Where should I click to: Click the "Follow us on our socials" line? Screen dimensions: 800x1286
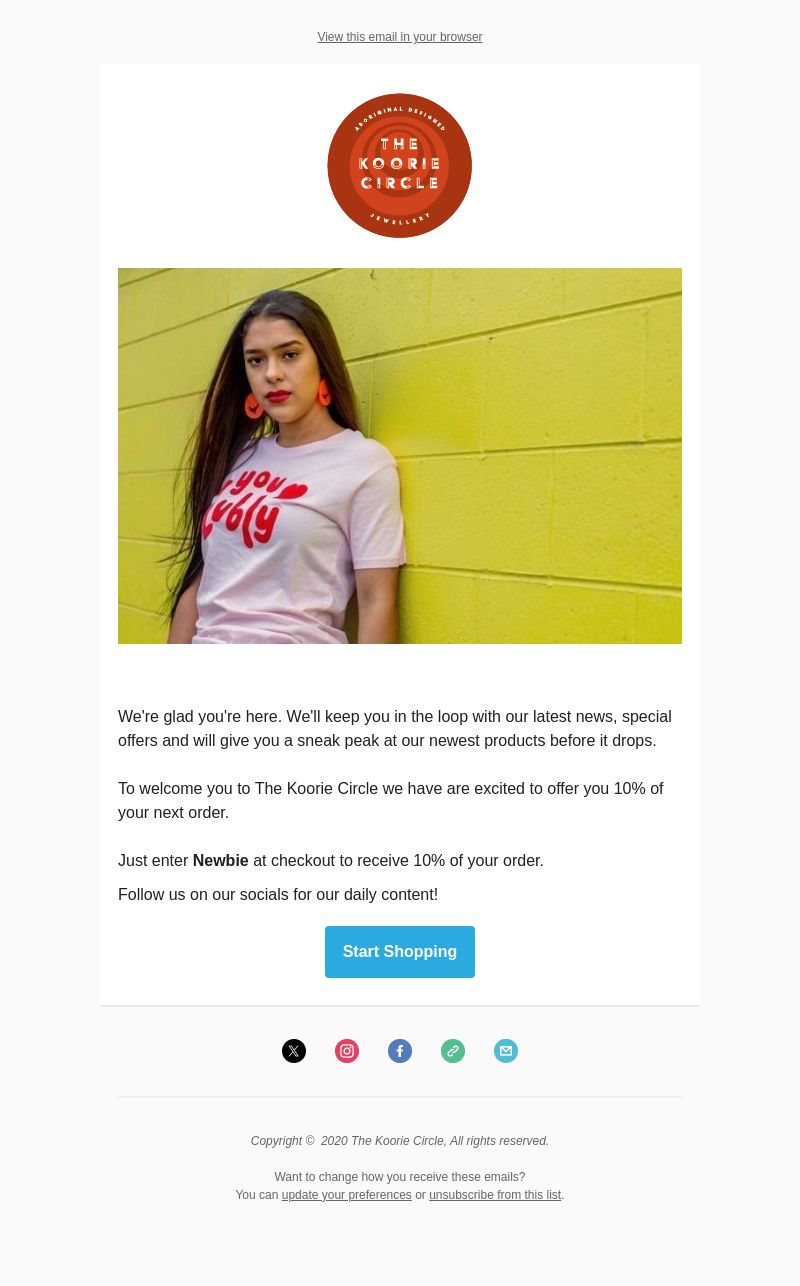click(x=278, y=895)
